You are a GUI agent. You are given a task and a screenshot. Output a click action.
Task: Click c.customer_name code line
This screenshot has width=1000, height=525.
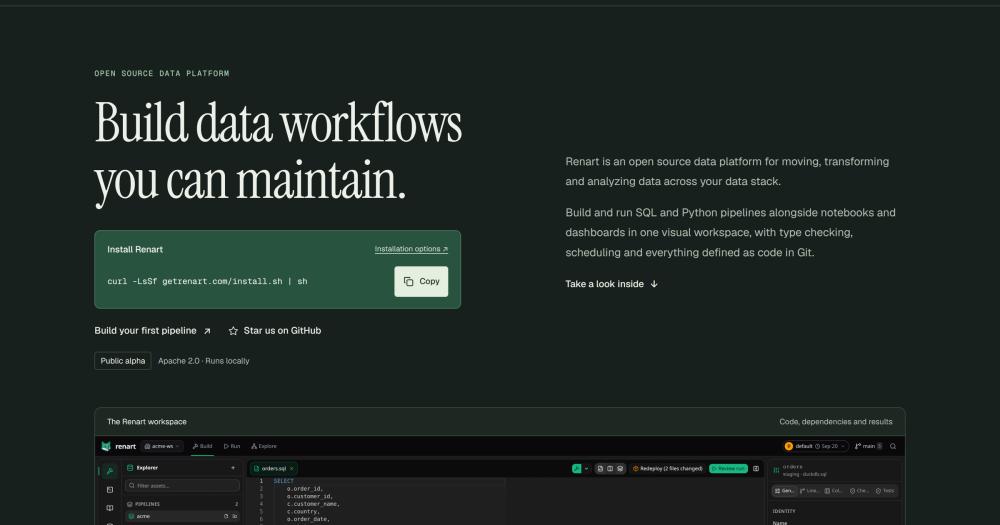pyautogui.click(x=313, y=504)
